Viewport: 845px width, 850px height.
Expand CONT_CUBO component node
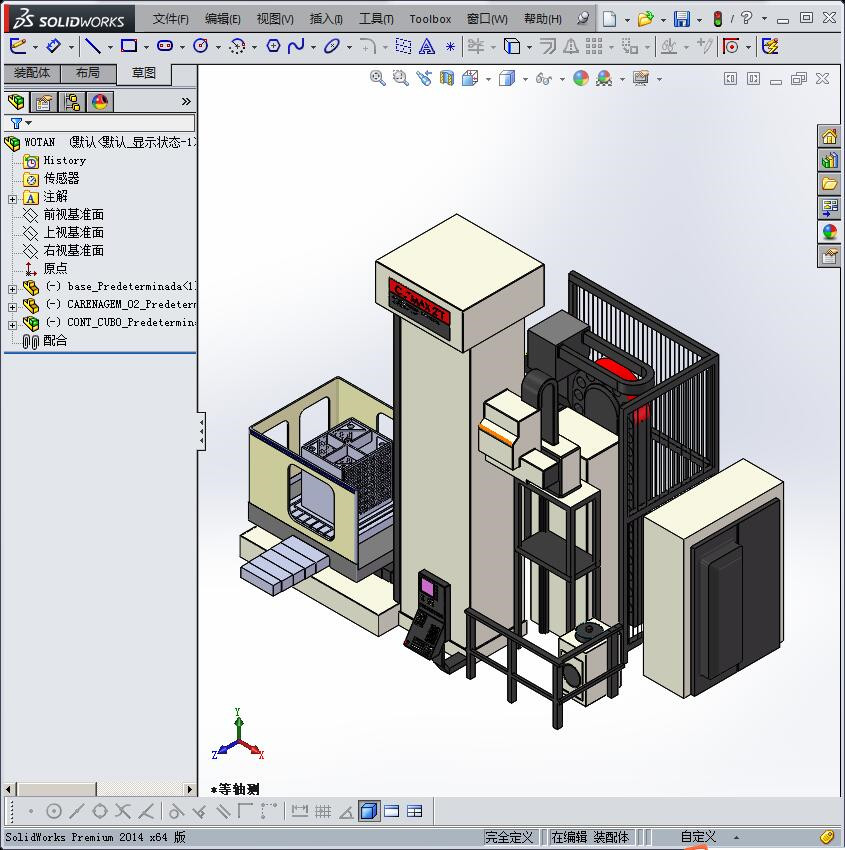pyautogui.click(x=12, y=325)
